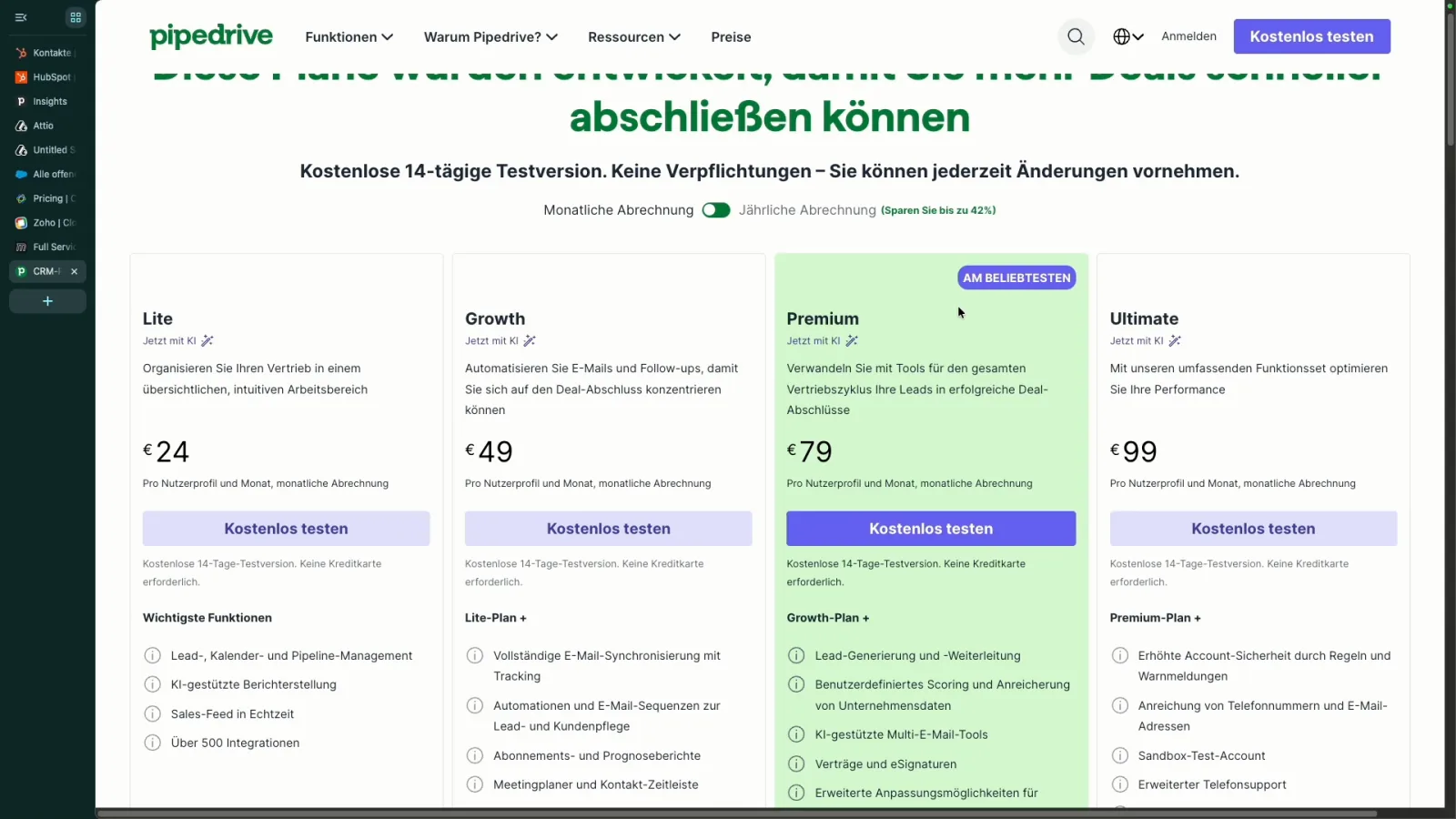Show info for Anreichung von Telefonnummern
This screenshot has width=1456, height=819.
click(x=1120, y=705)
